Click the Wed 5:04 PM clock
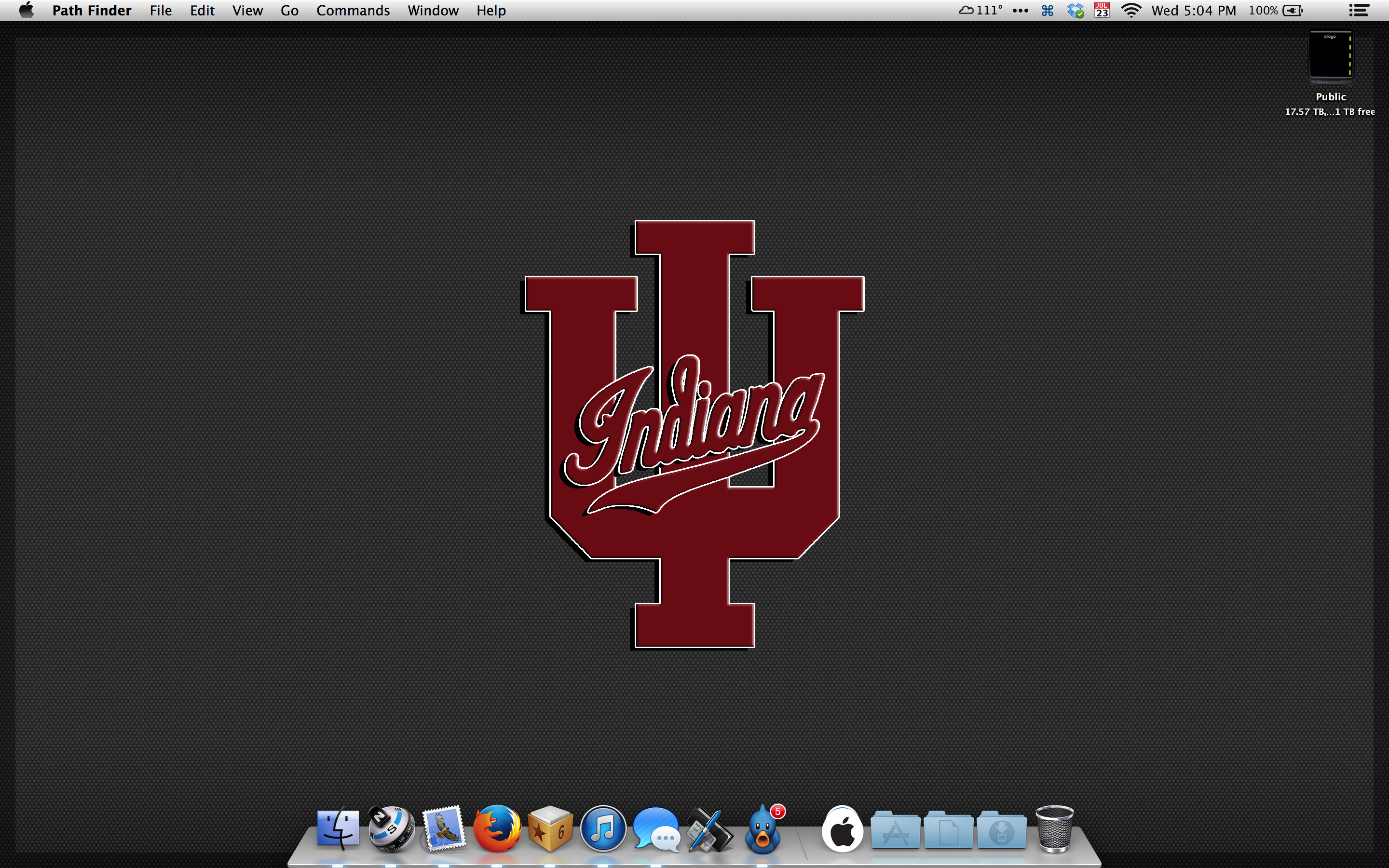Image resolution: width=1389 pixels, height=868 pixels. point(1193,10)
